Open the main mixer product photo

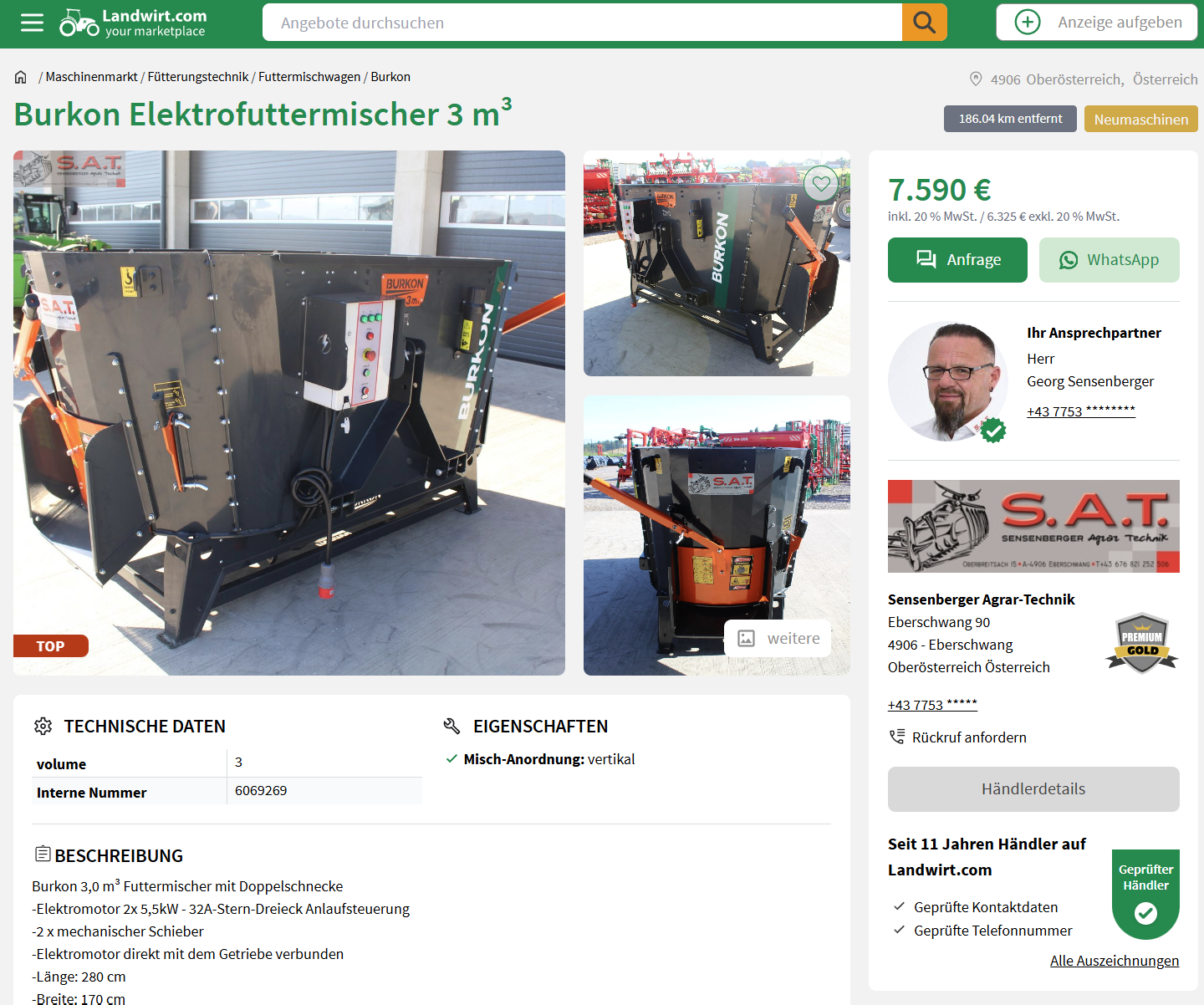click(289, 413)
